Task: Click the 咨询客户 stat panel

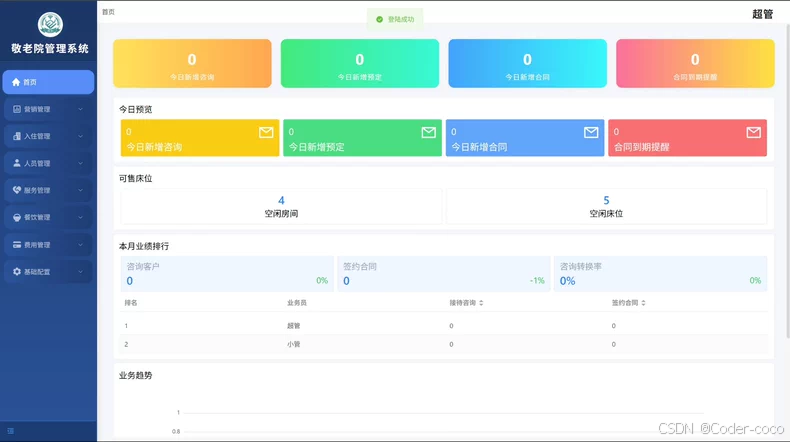Action: [227, 274]
